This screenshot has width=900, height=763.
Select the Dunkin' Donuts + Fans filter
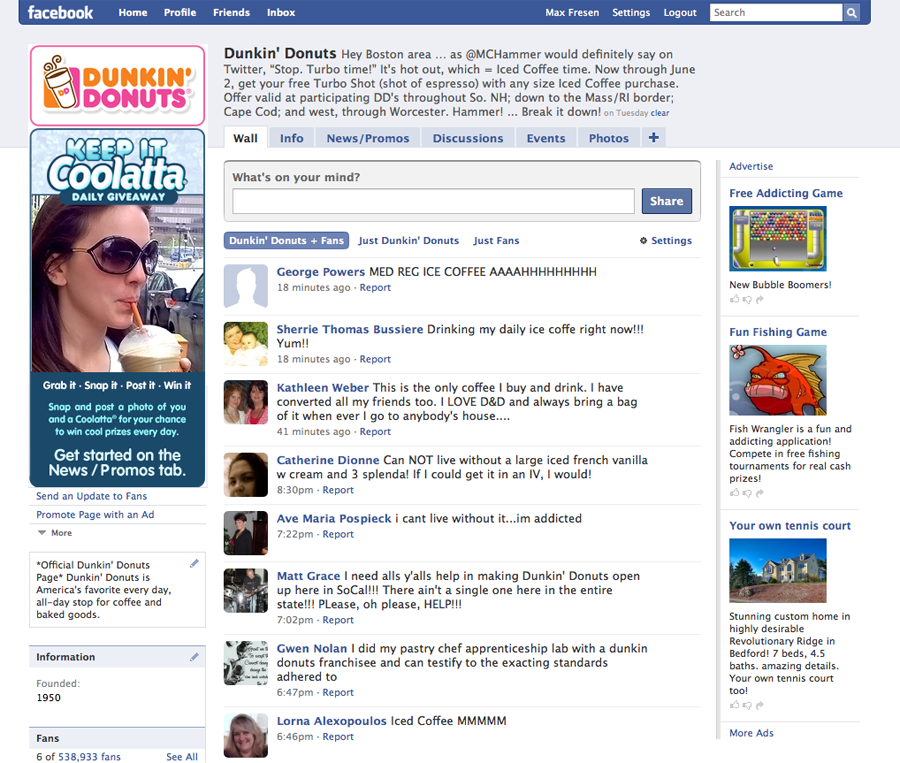(286, 241)
